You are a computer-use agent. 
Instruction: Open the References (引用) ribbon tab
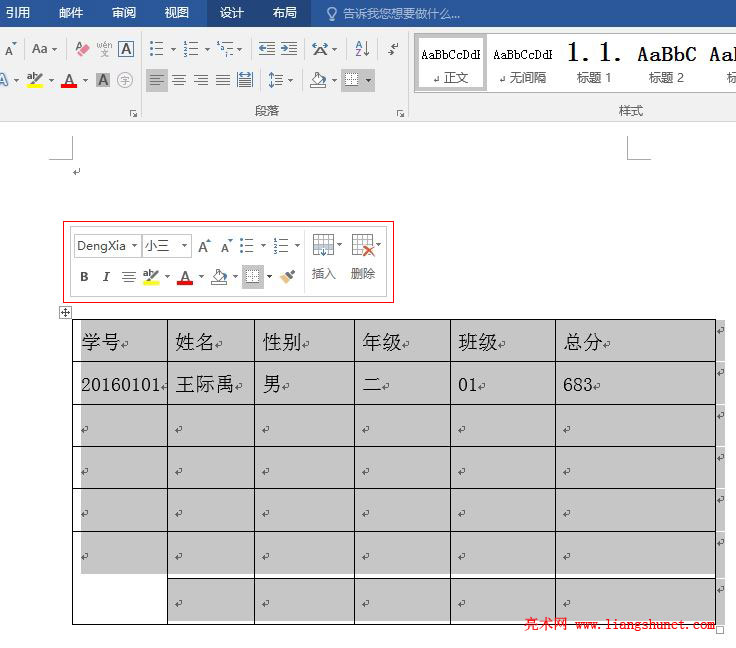click(x=18, y=12)
